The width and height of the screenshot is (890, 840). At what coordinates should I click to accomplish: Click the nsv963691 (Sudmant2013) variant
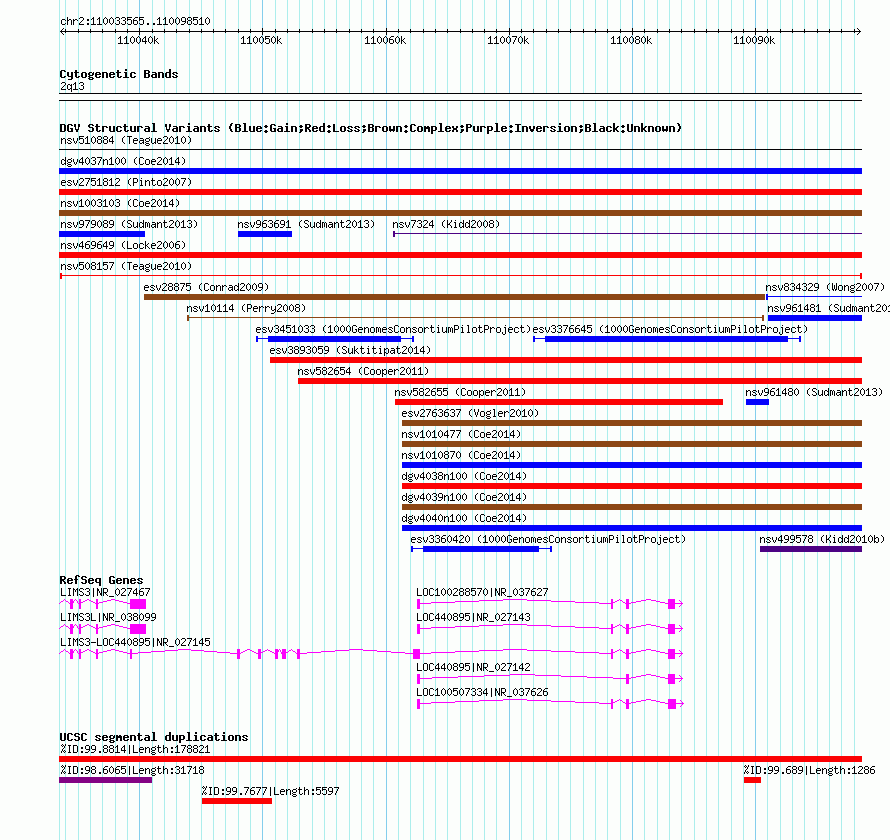click(x=265, y=234)
